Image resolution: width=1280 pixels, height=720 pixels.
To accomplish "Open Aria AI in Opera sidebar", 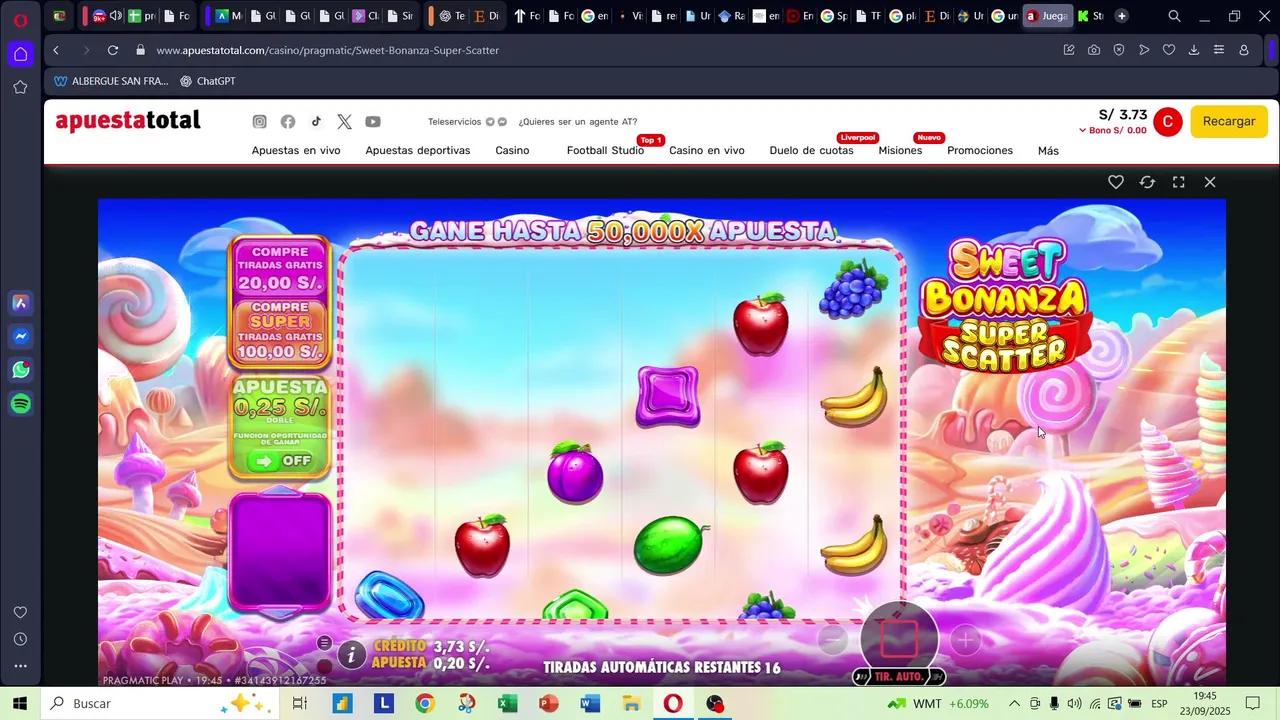I will point(20,303).
